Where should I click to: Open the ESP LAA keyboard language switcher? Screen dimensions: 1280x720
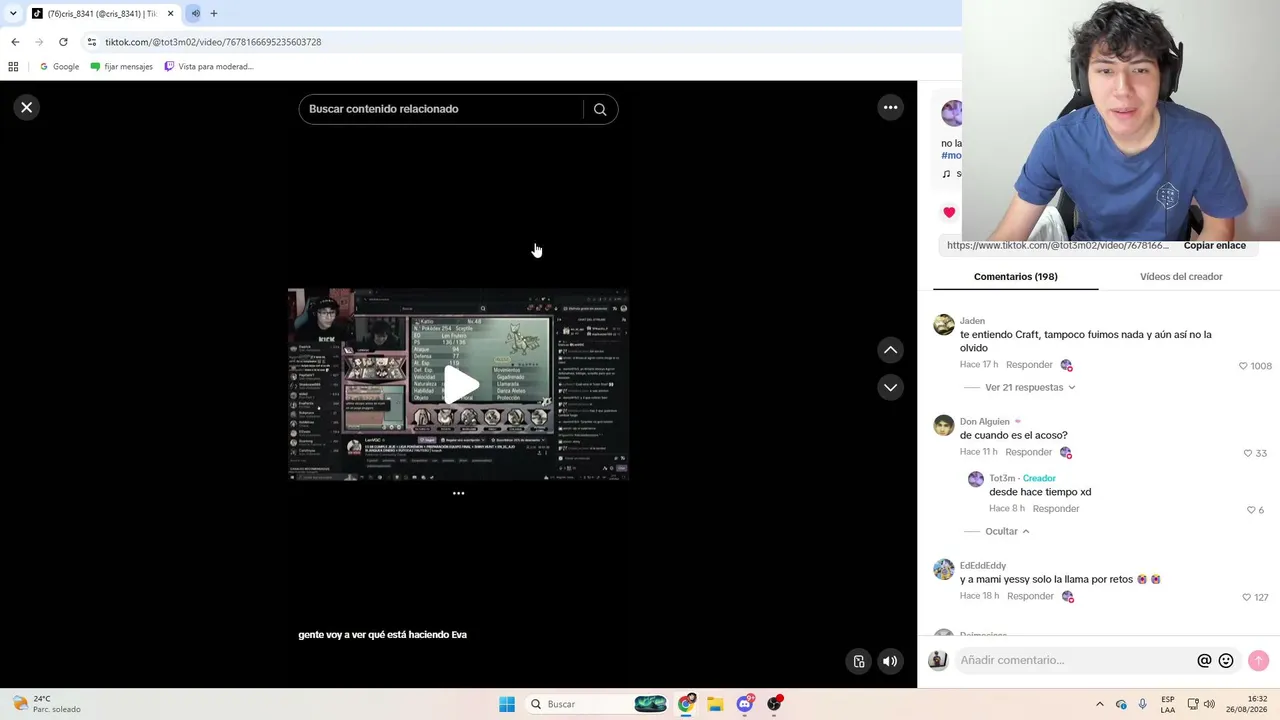(x=1168, y=704)
